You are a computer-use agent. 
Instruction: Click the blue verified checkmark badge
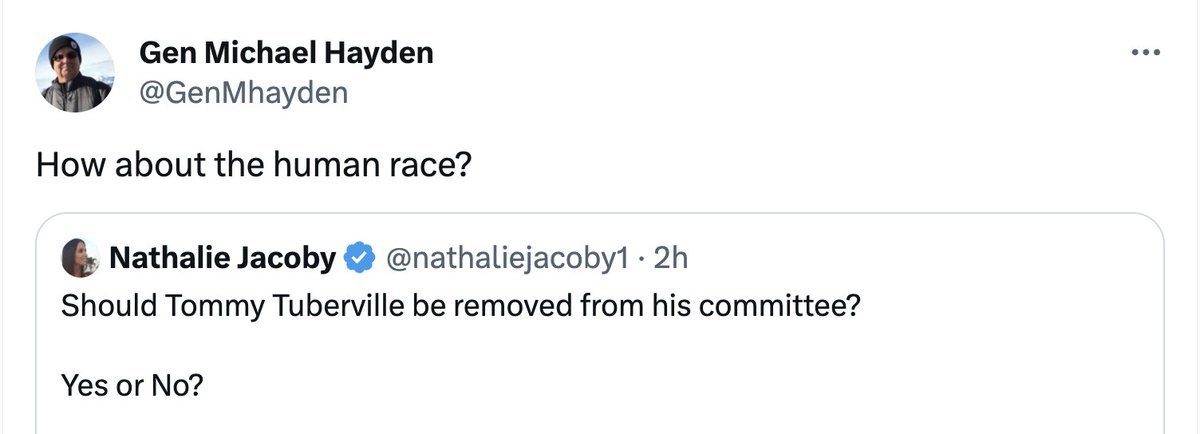coord(358,258)
